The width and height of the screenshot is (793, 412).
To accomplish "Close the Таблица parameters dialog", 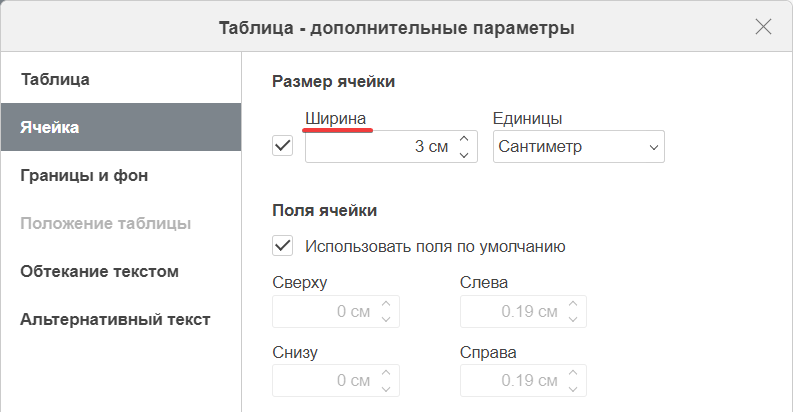I will [763, 26].
